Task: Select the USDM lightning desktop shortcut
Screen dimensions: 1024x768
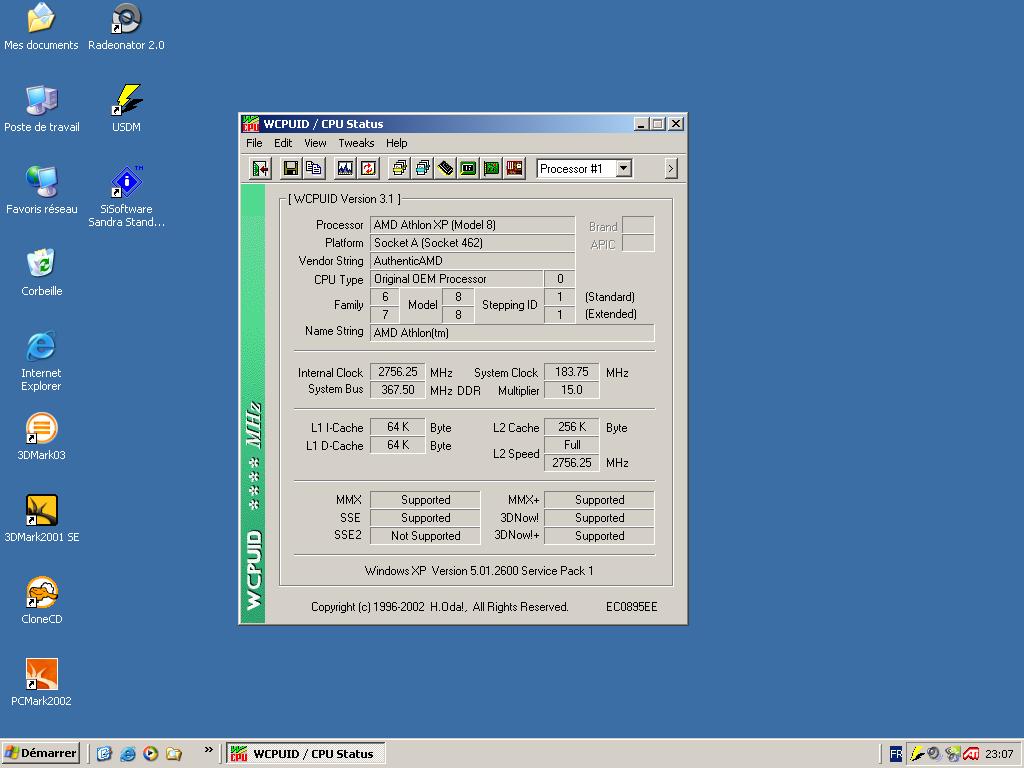Action: coord(126,109)
